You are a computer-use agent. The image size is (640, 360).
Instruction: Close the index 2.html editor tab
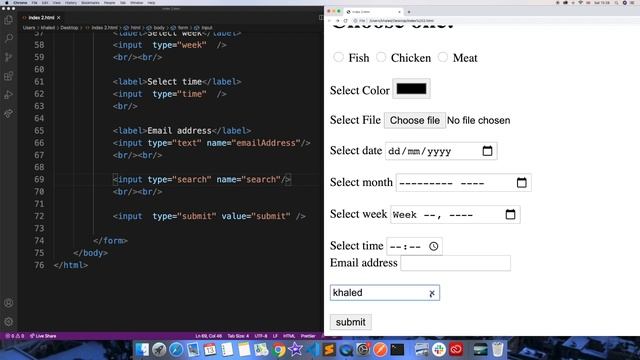tap(59, 18)
